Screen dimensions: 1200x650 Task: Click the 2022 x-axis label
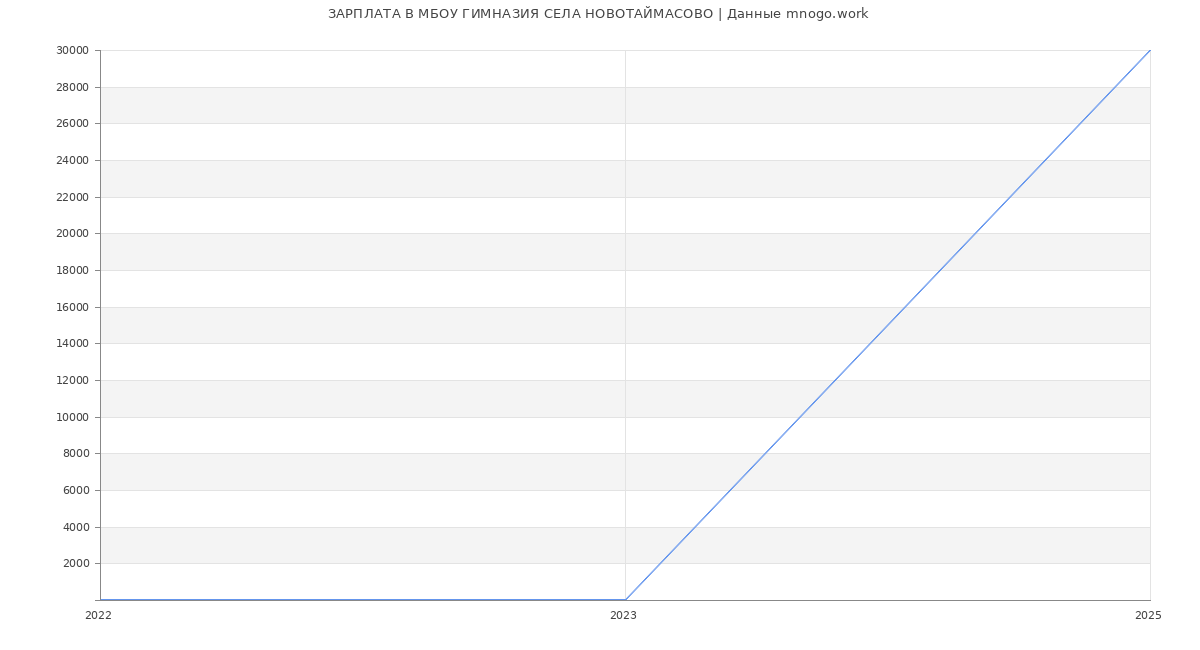98,616
